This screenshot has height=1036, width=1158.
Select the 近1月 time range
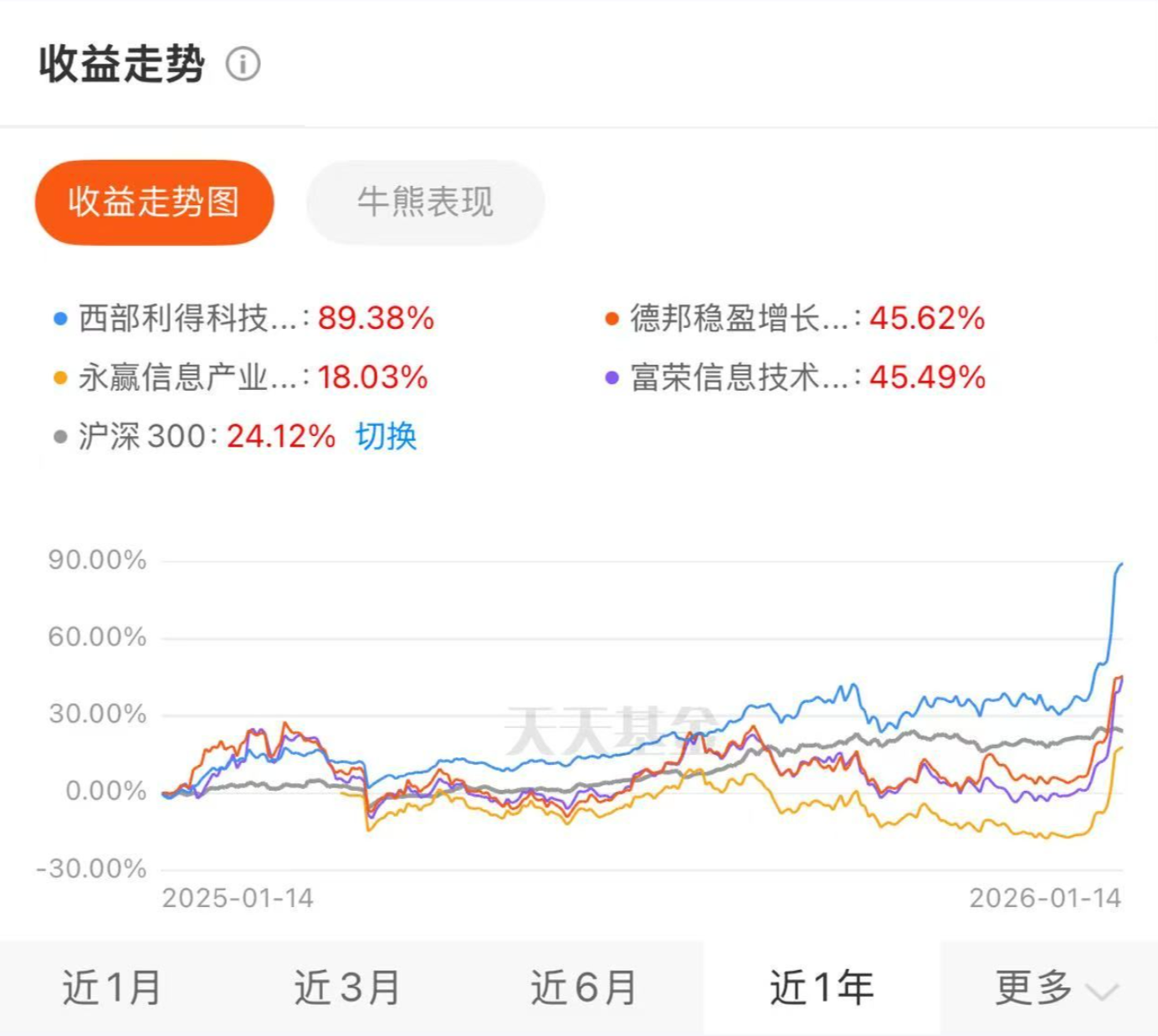coord(111,987)
